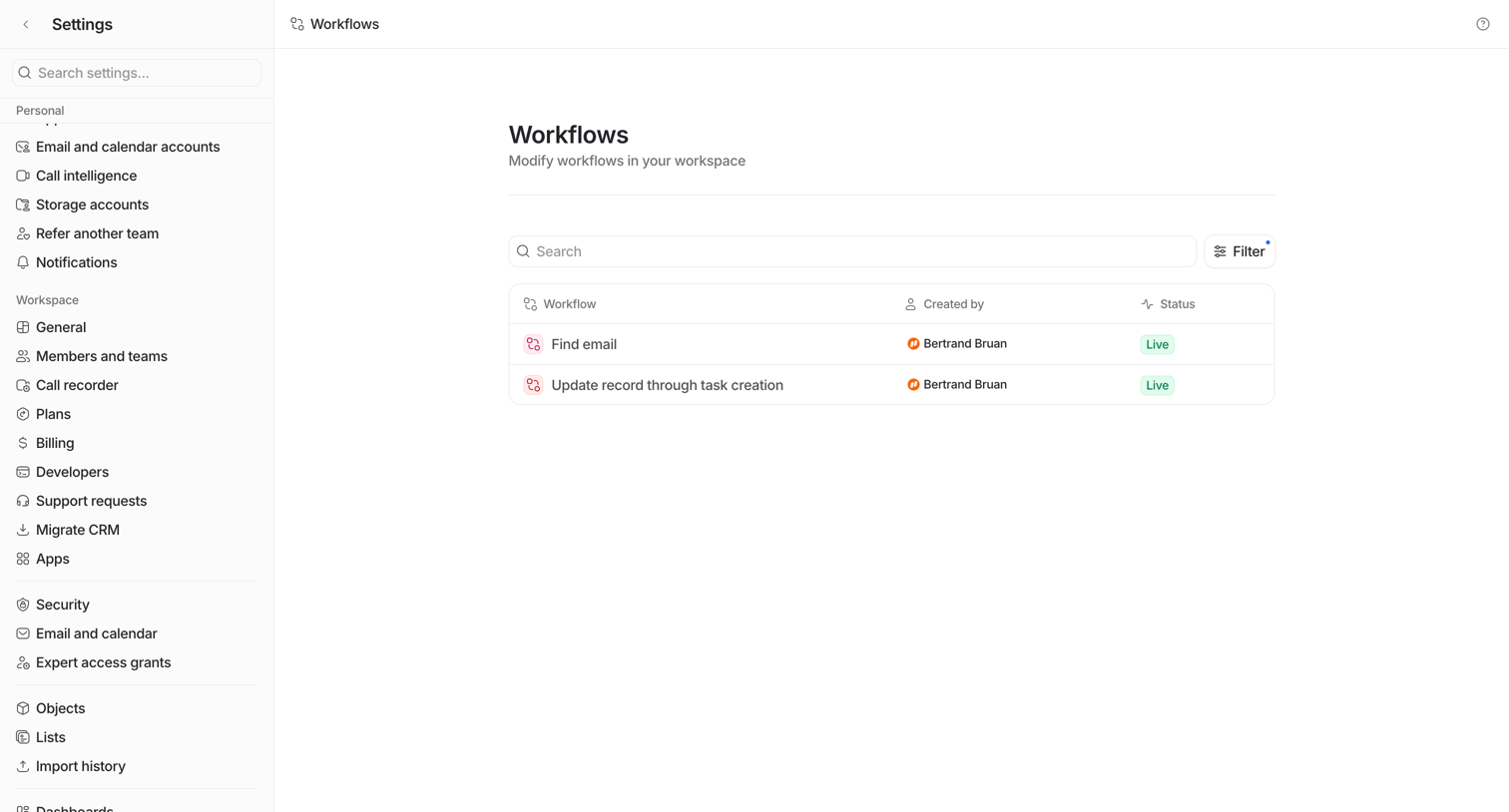Click the Members and teams people icon
The height and width of the screenshot is (812, 1509).
pyautogui.click(x=23, y=356)
